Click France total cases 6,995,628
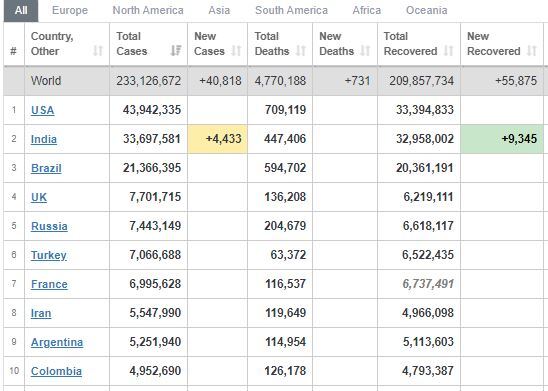 coord(155,284)
